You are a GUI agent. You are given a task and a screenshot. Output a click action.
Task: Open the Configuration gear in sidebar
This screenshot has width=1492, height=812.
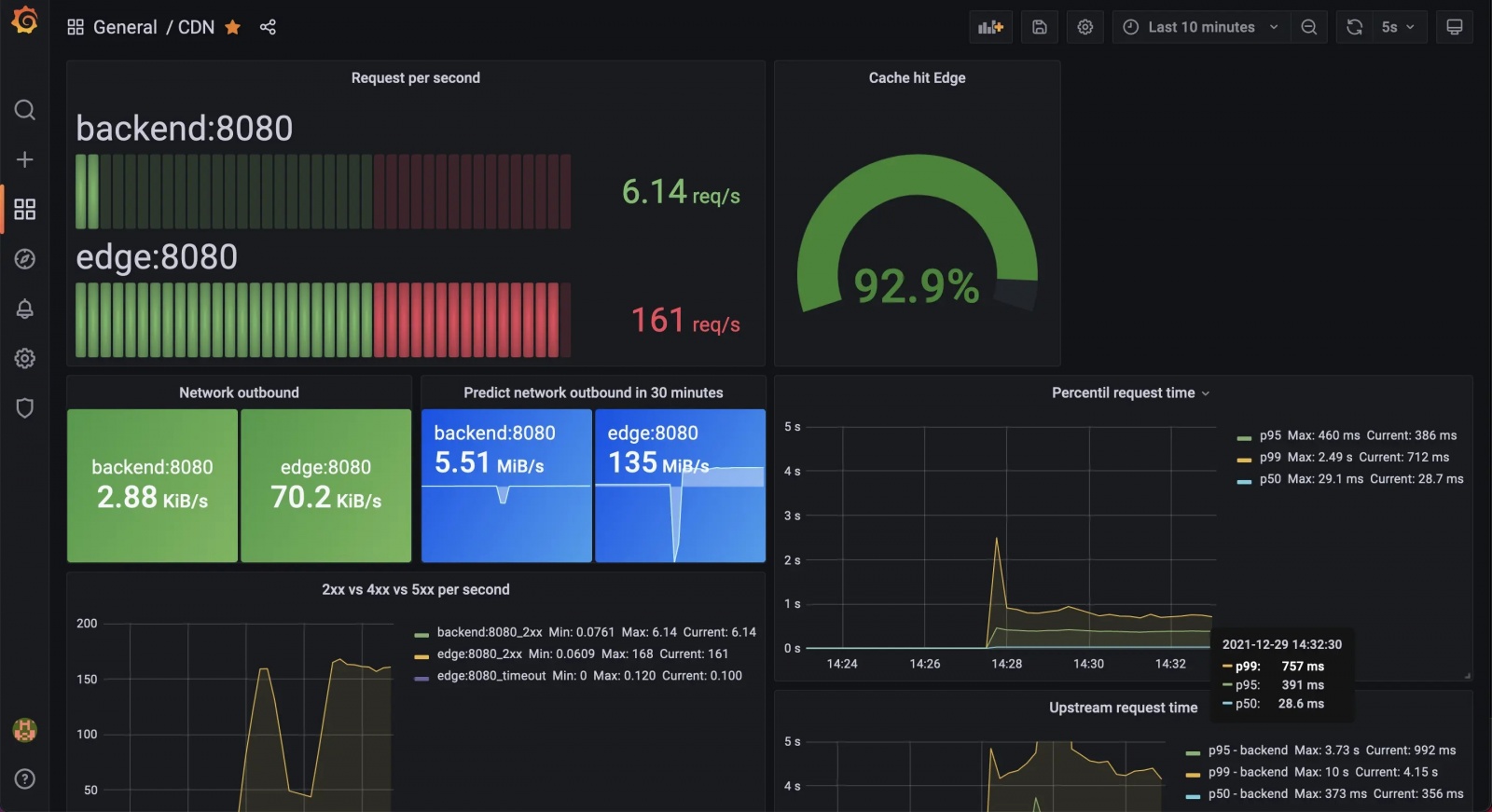[x=25, y=358]
